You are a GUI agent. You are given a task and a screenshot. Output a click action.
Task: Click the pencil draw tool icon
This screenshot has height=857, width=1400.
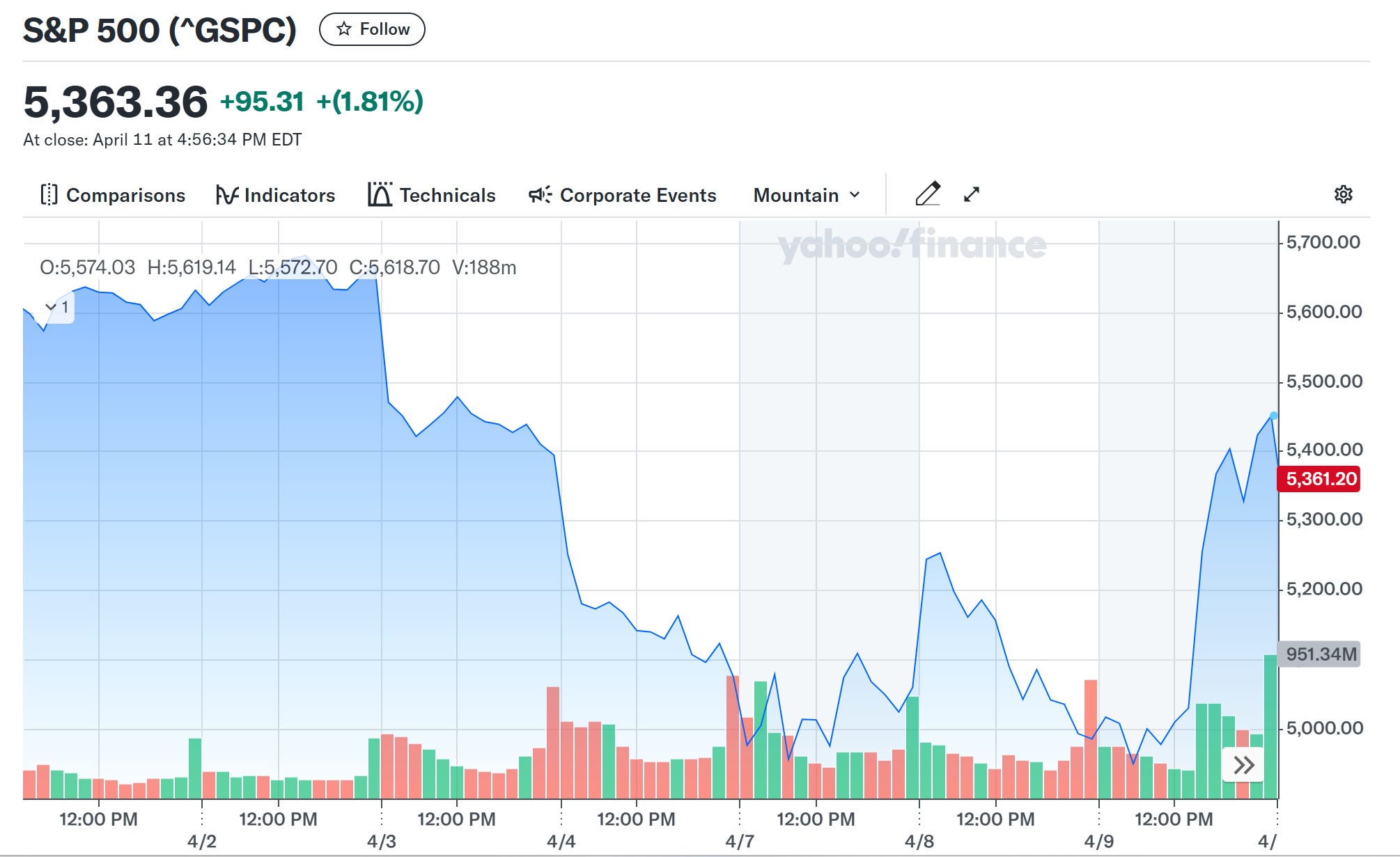[x=928, y=194]
